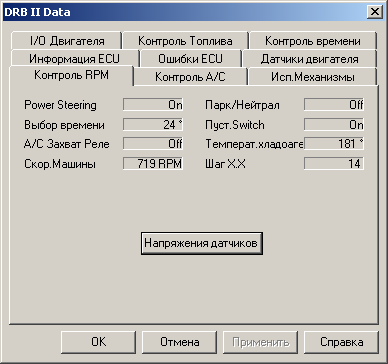Open help with the Справка button
Screen dimensions: 388x364
342,342
